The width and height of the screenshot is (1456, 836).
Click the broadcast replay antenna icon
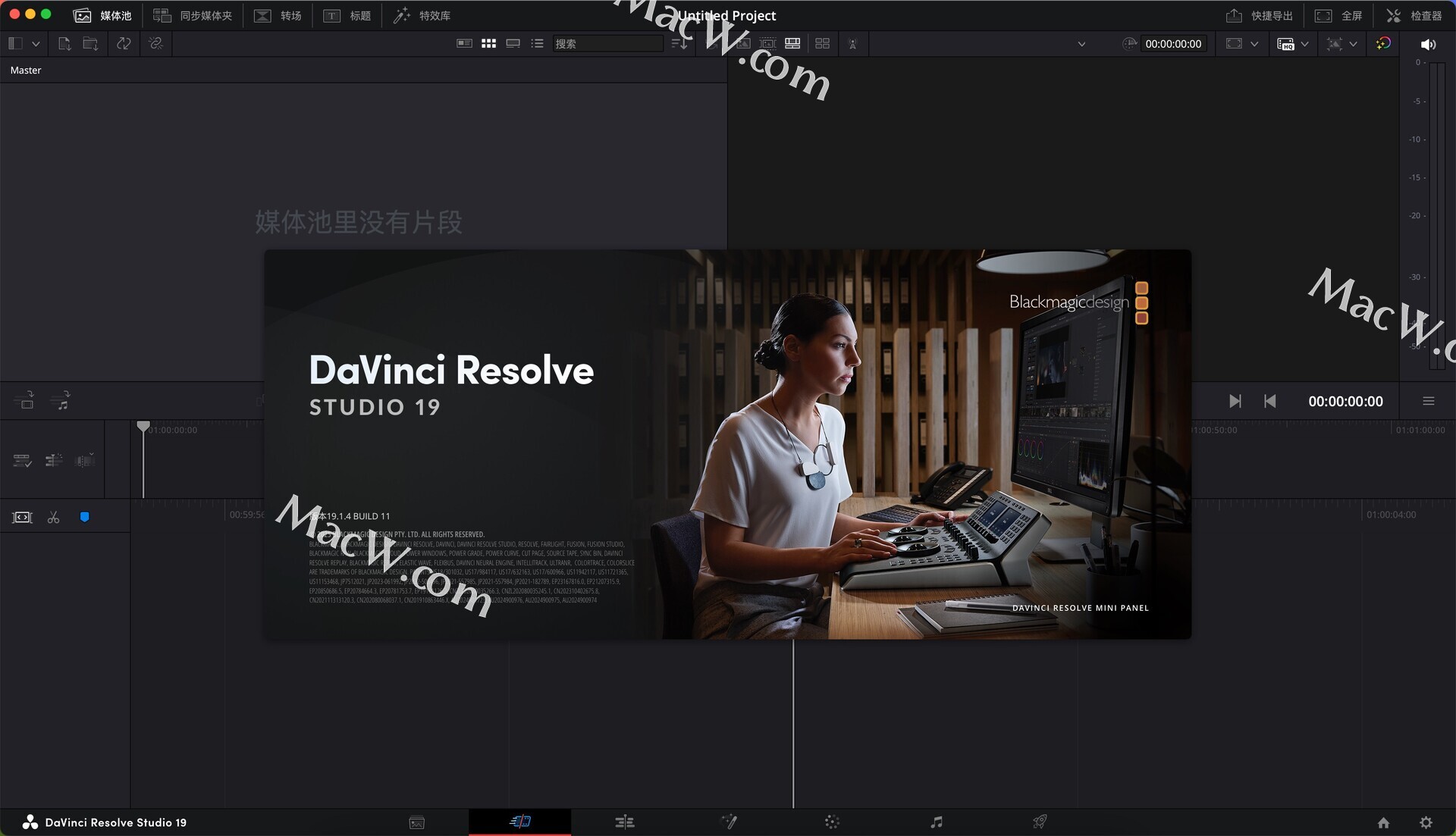(852, 44)
